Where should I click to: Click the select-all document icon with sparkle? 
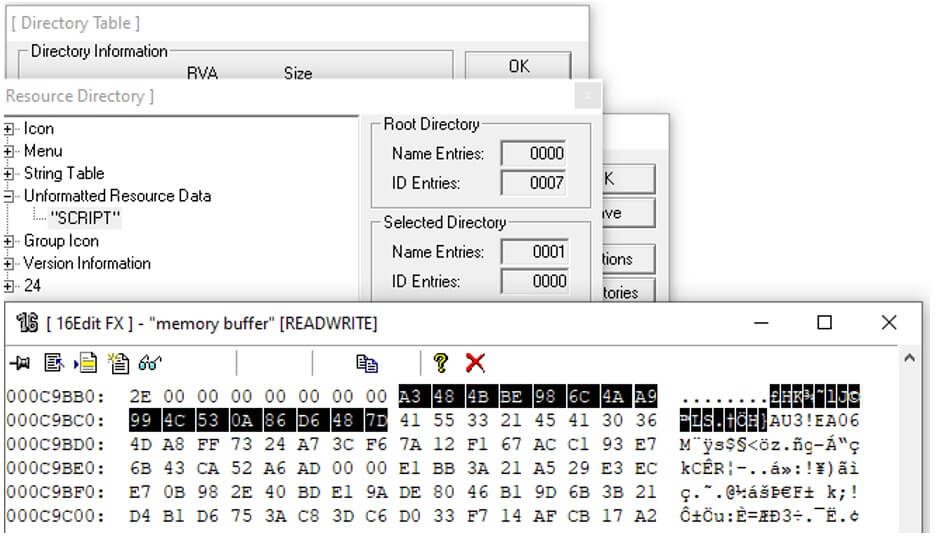pos(118,362)
